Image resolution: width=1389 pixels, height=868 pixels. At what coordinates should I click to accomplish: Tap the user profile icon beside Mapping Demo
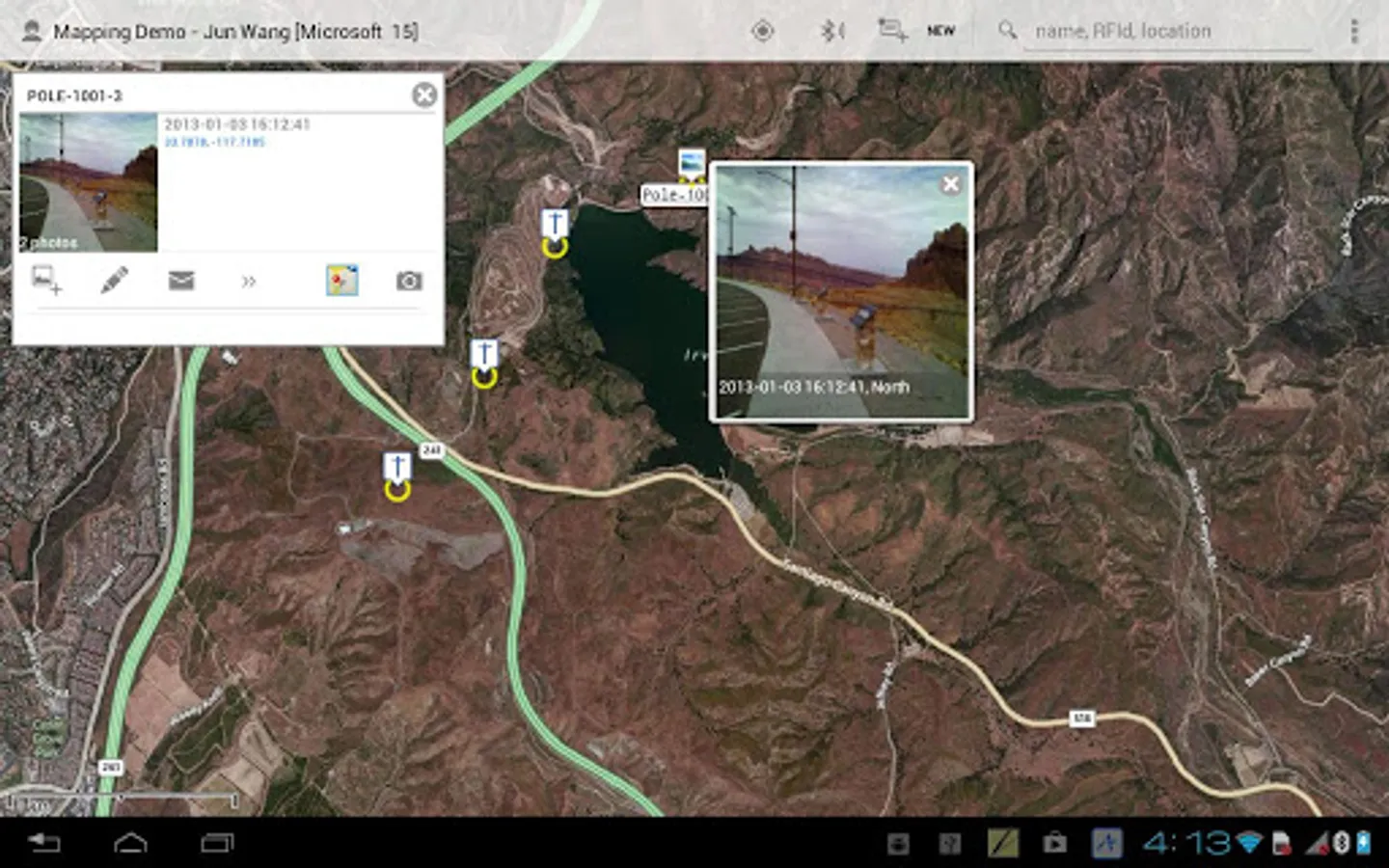[x=32, y=31]
